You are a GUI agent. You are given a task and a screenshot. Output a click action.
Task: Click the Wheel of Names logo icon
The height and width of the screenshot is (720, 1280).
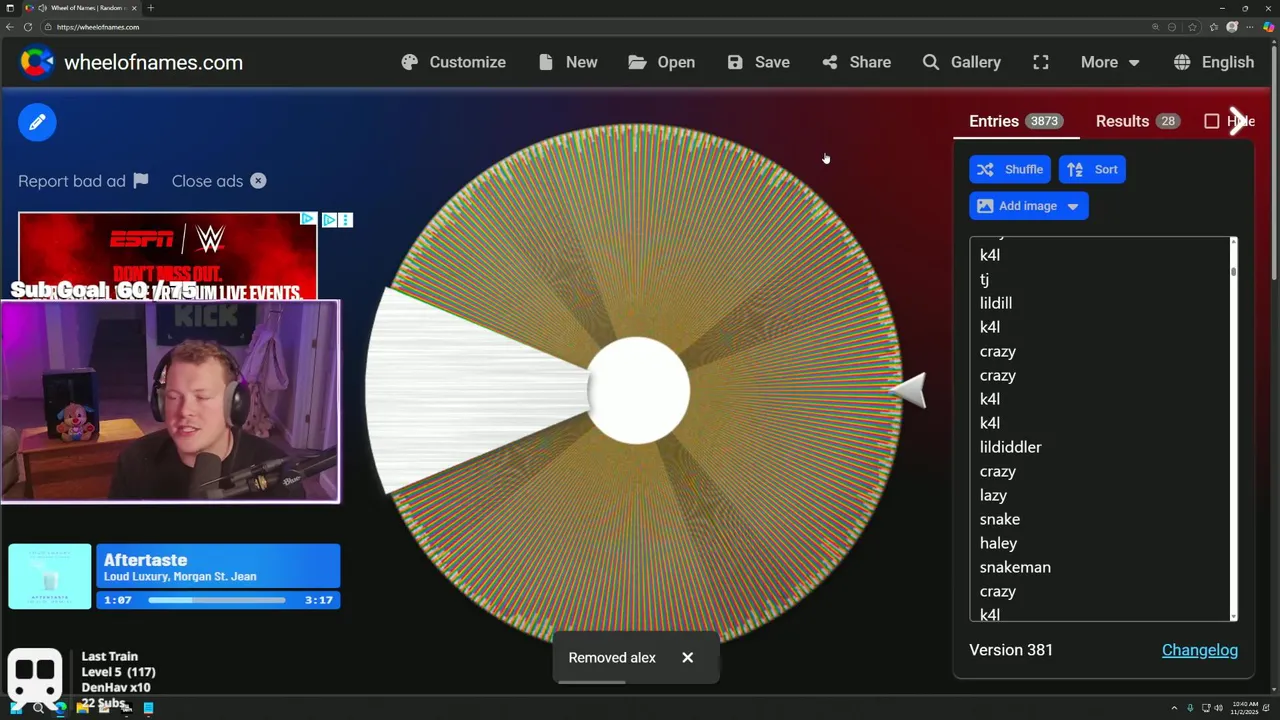click(x=37, y=62)
